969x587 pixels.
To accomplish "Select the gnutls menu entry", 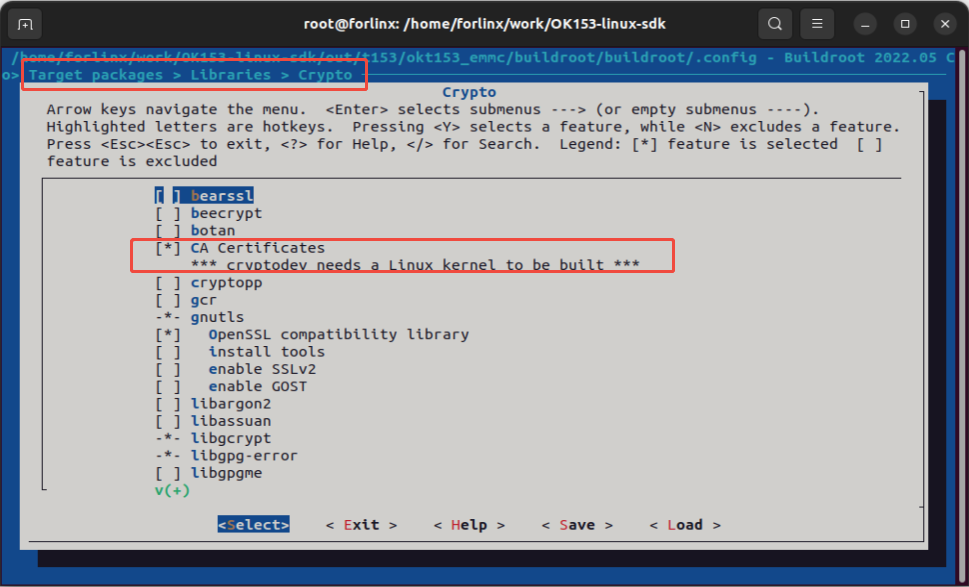I will (x=217, y=317).
